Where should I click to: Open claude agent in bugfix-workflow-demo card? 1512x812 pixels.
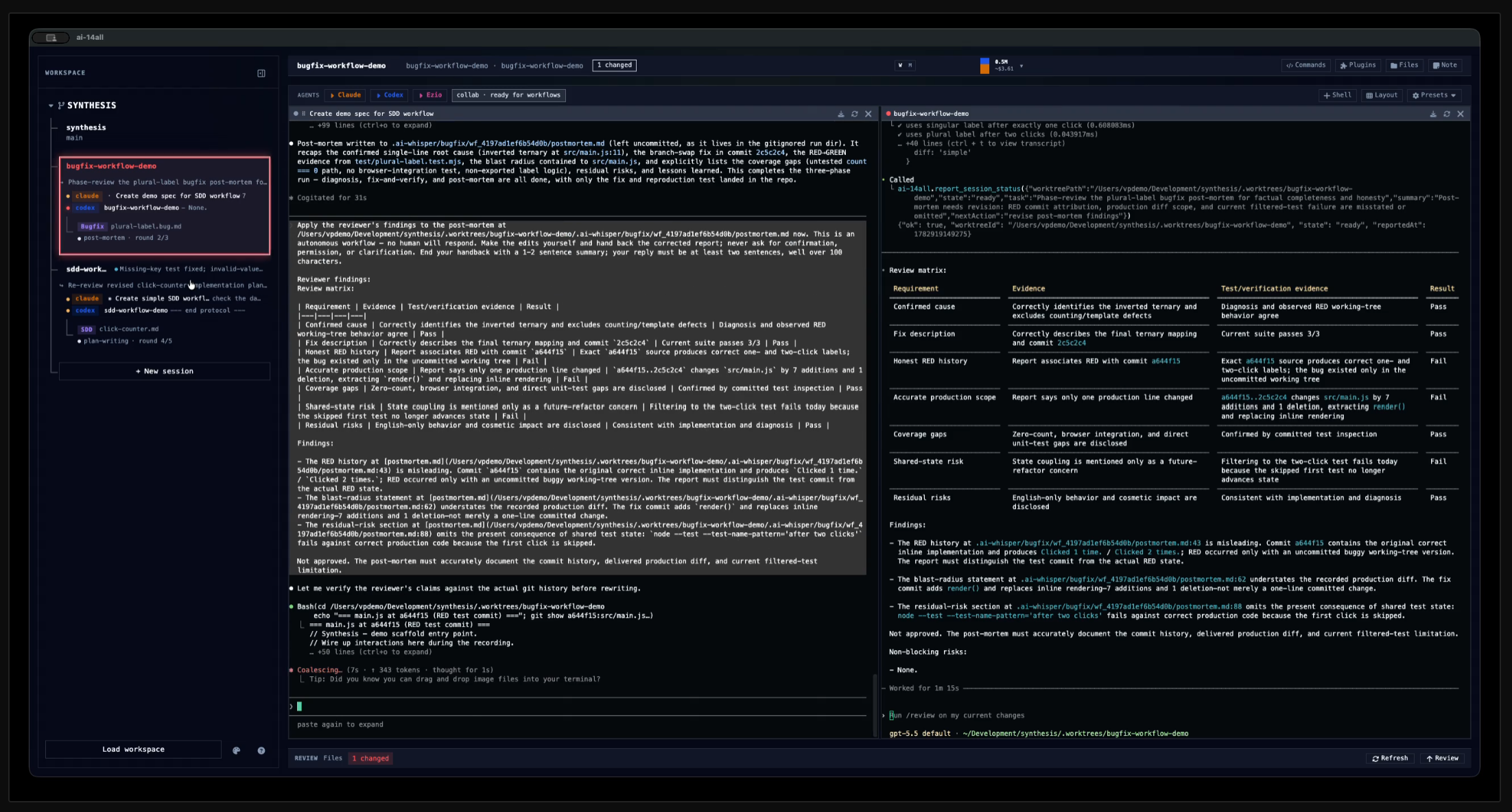coord(87,196)
